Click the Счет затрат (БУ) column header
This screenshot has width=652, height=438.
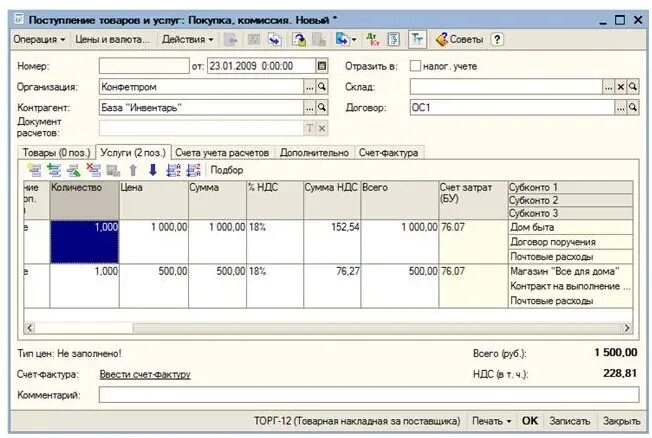click(x=473, y=200)
